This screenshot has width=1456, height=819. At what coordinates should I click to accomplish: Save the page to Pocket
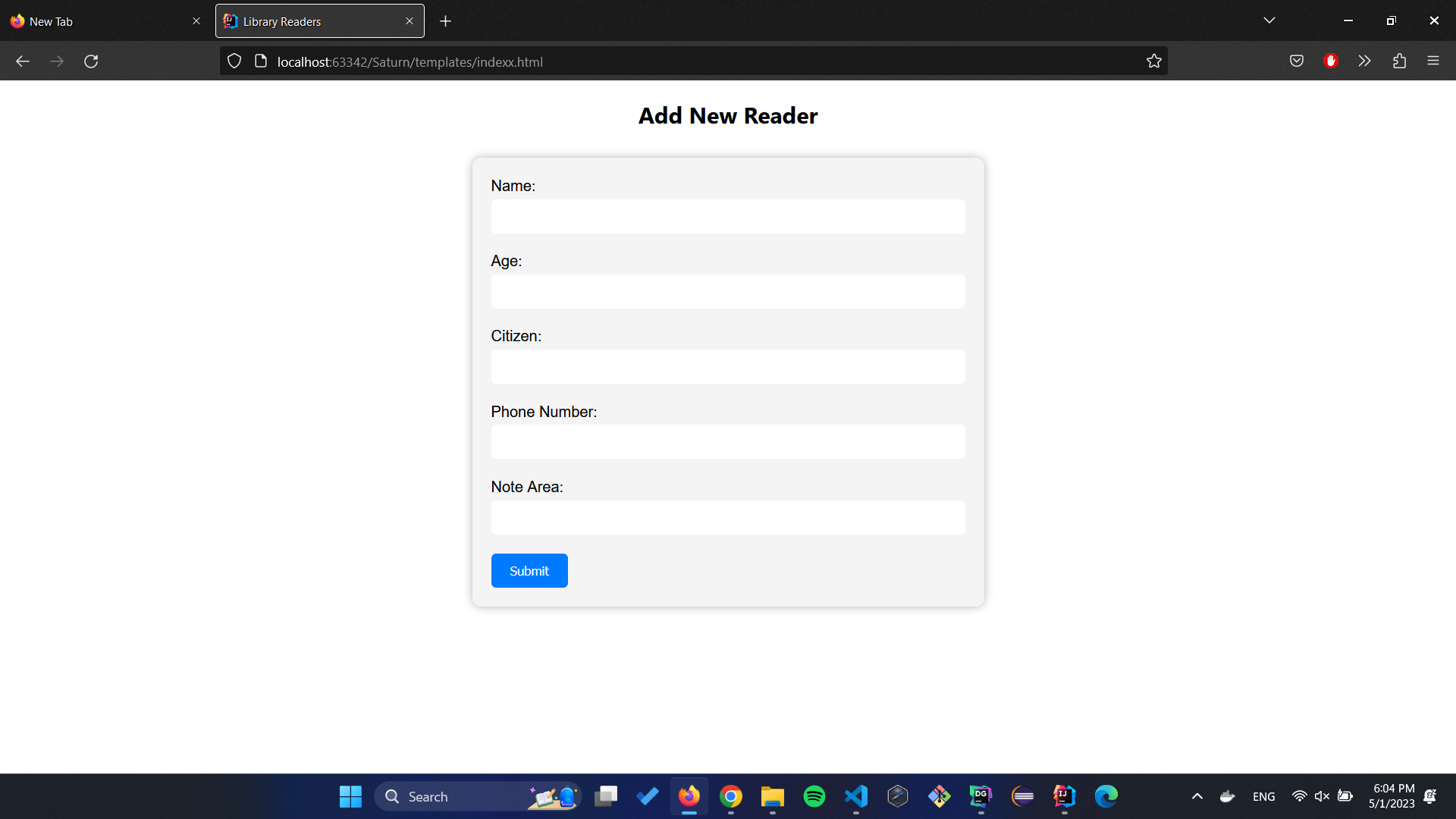click(x=1297, y=61)
